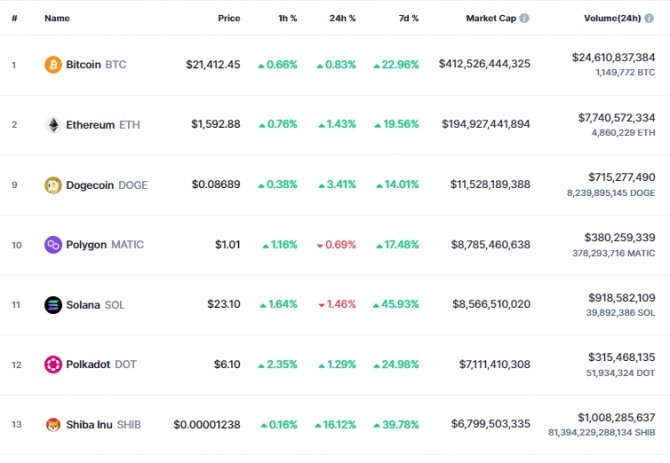Open the Volume(24h) info icon
This screenshot has height=463, width=670.
point(649,18)
